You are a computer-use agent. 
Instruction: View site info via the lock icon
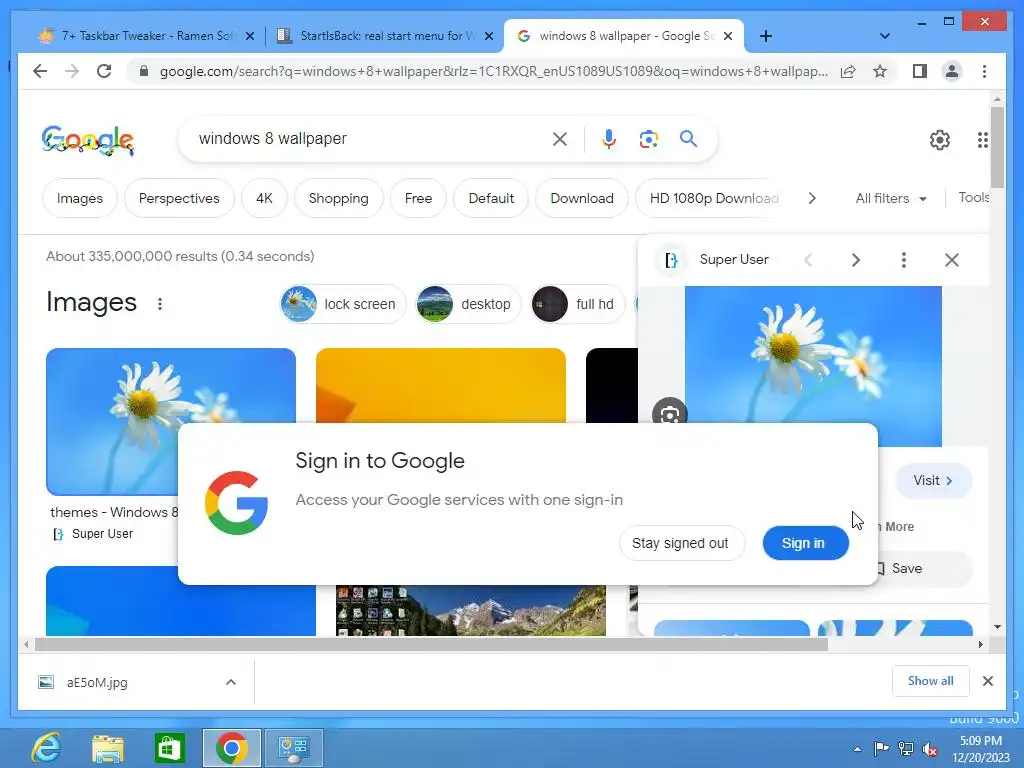click(x=144, y=71)
